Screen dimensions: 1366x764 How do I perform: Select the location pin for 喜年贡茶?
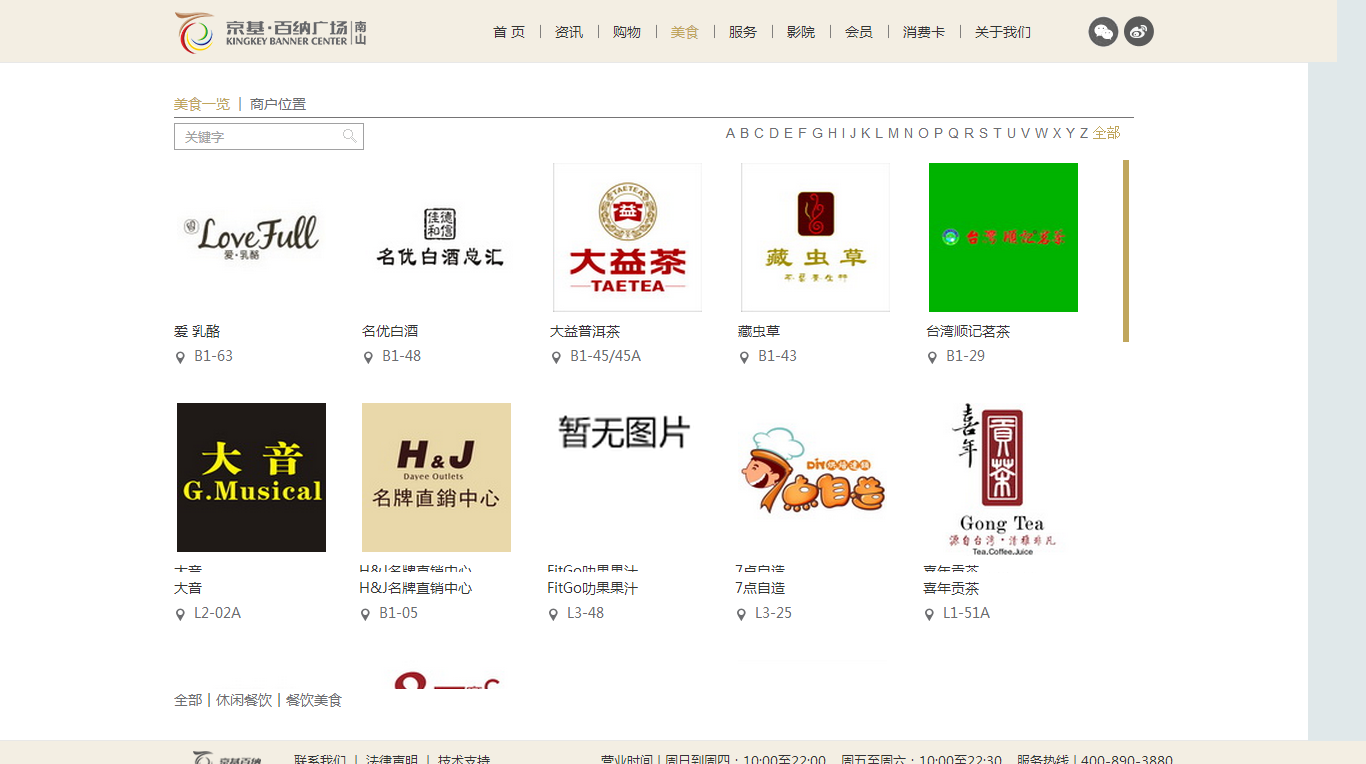[x=927, y=614]
